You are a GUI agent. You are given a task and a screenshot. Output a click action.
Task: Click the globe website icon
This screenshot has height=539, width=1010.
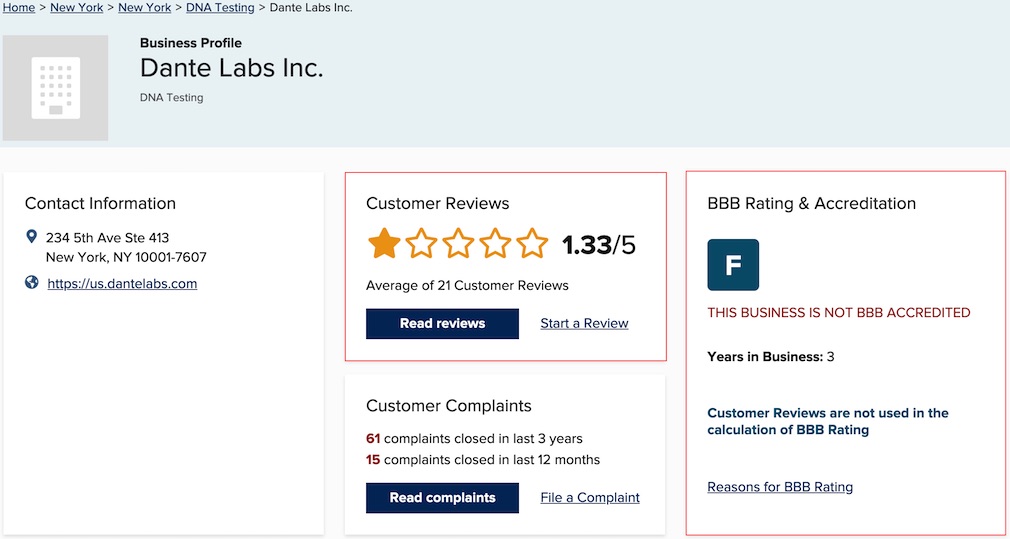(32, 282)
